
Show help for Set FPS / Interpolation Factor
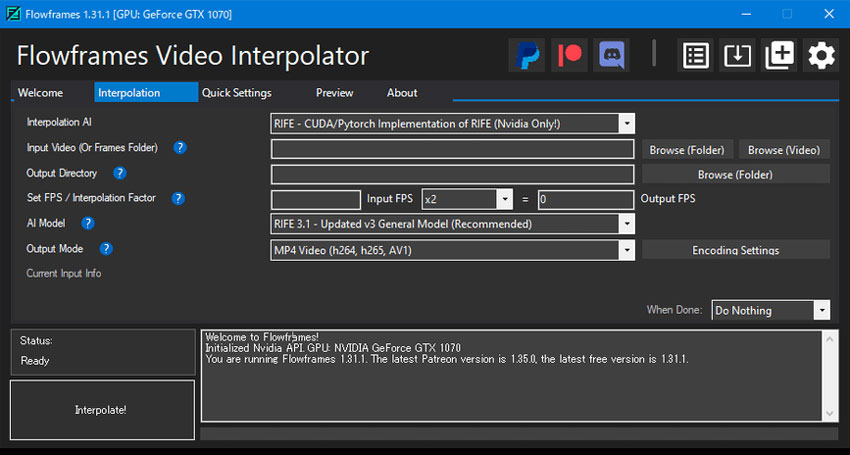tap(178, 198)
